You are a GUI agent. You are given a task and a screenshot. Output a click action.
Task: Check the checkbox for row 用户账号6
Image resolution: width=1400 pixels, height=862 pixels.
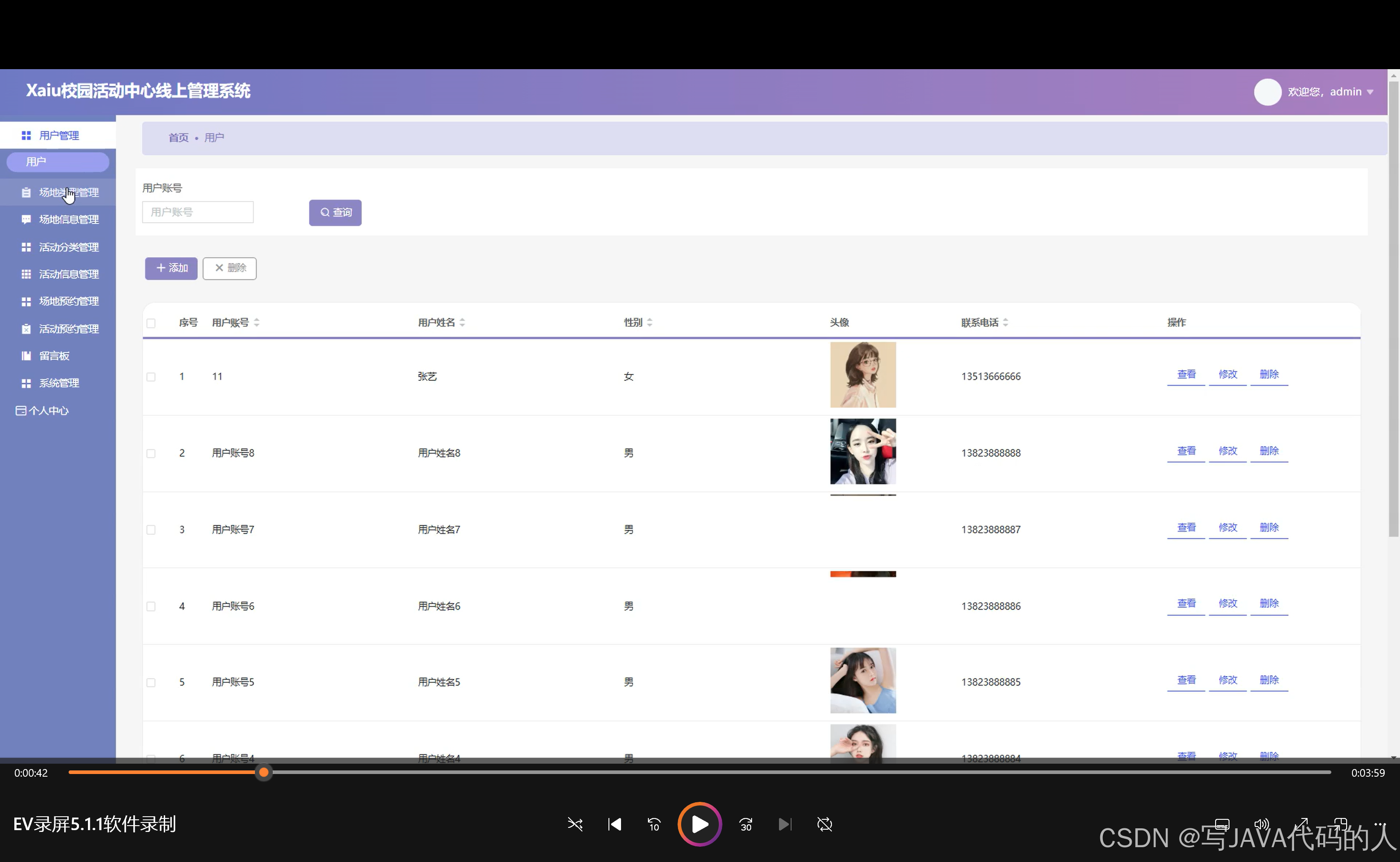151,606
